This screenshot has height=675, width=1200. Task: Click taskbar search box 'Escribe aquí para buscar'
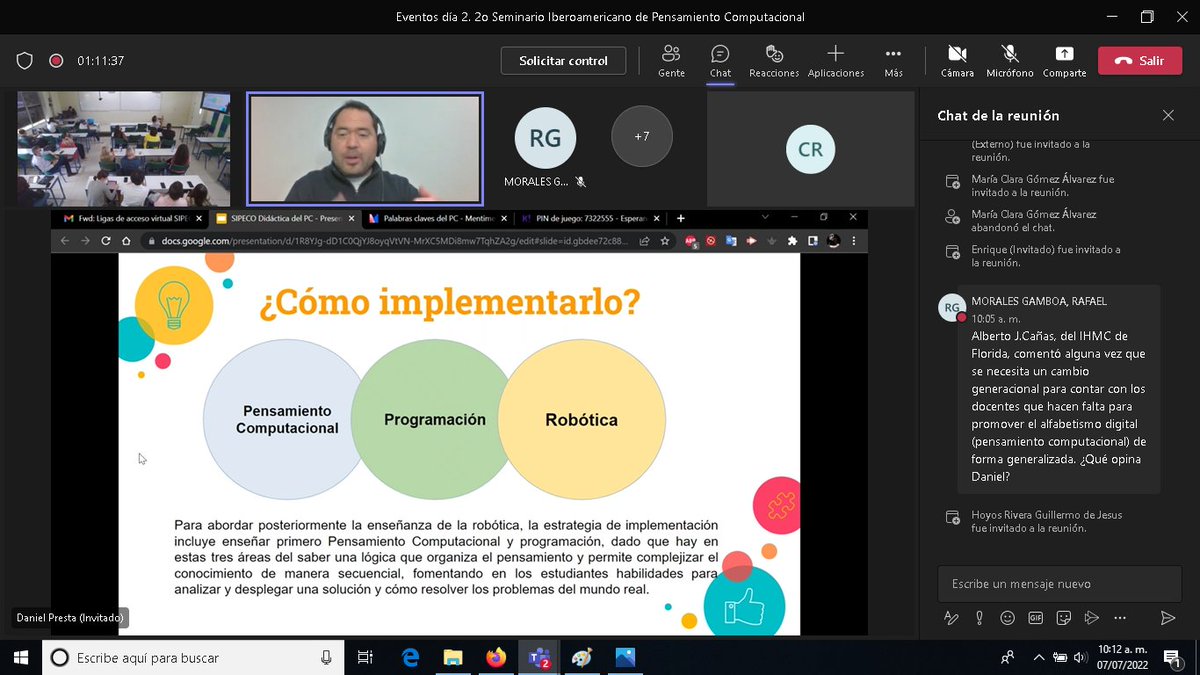(192, 657)
